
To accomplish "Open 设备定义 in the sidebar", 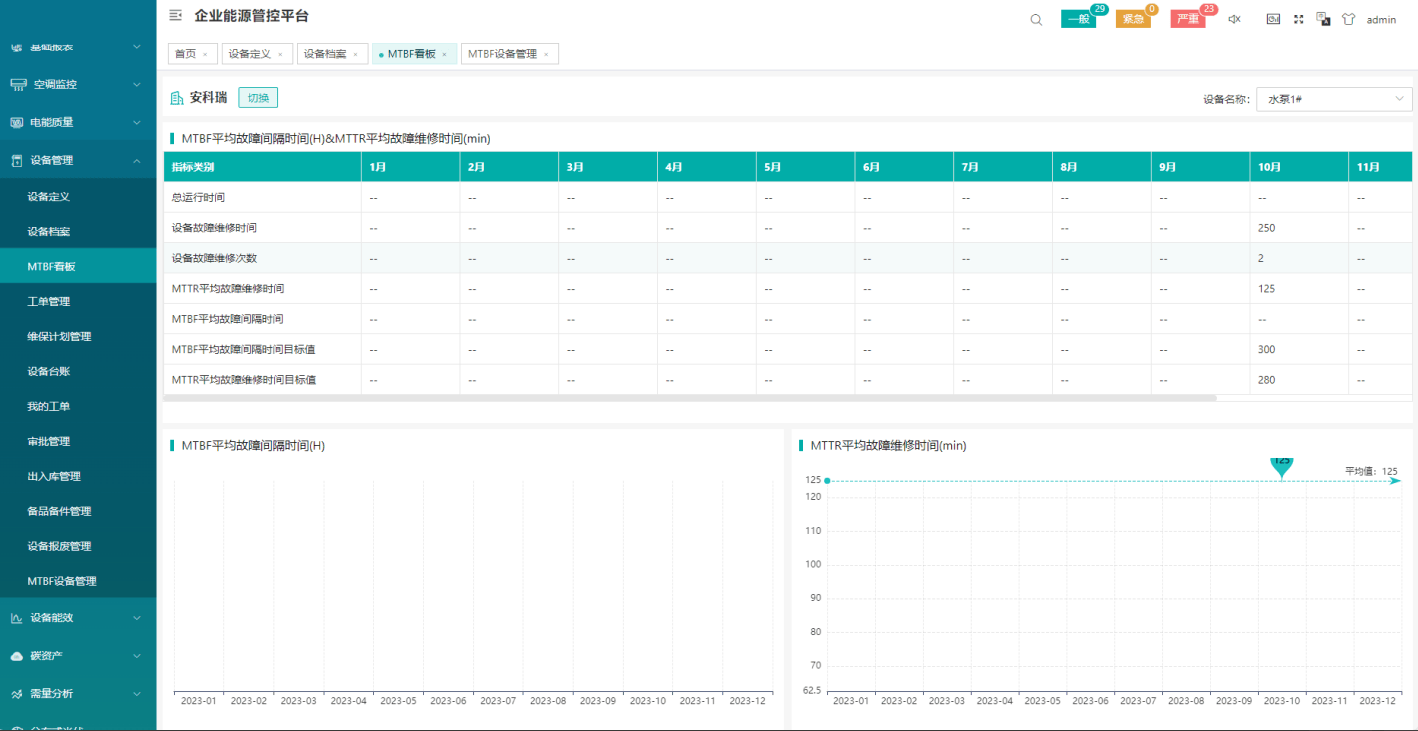I will pos(78,196).
